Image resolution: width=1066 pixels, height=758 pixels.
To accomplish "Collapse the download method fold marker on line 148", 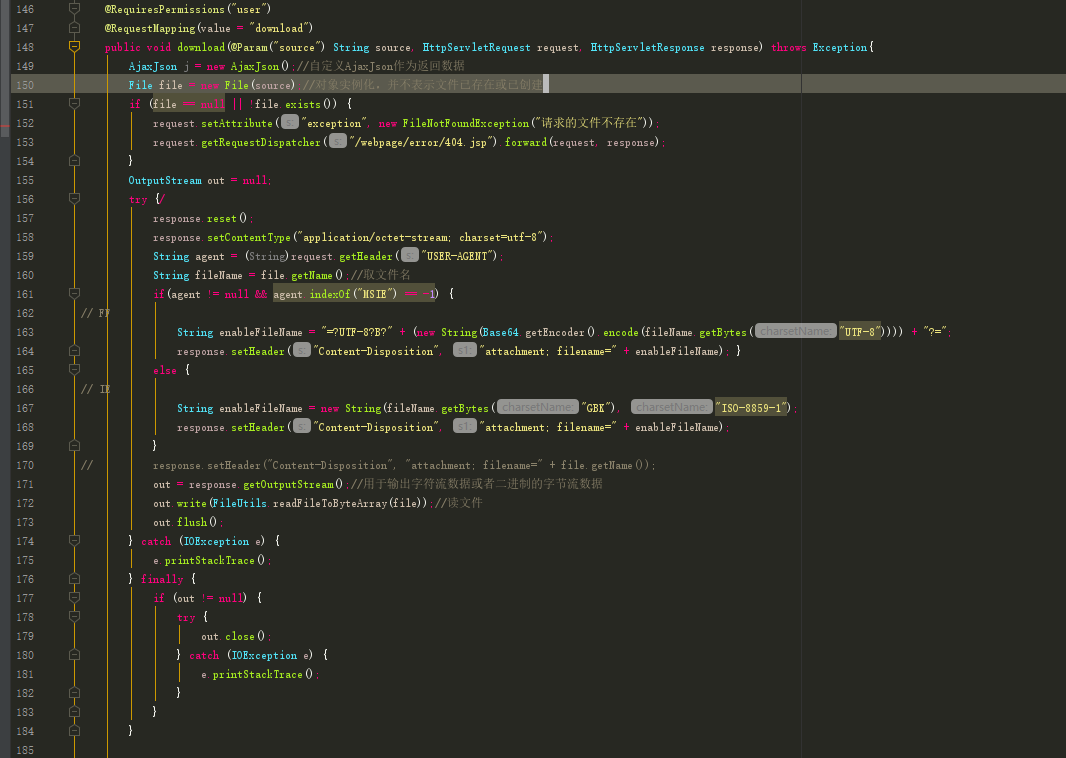I will [x=75, y=46].
